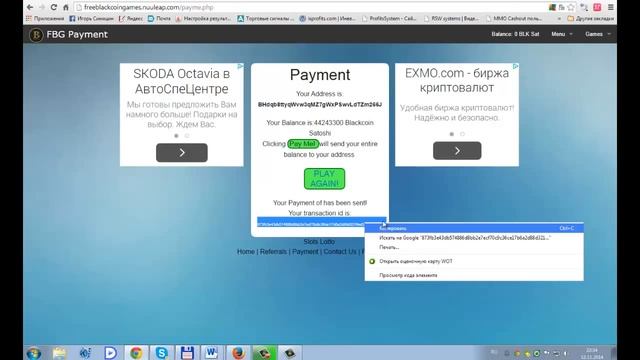Open the Windows Start button
Viewport: 640px width, 360px height.
(34, 353)
